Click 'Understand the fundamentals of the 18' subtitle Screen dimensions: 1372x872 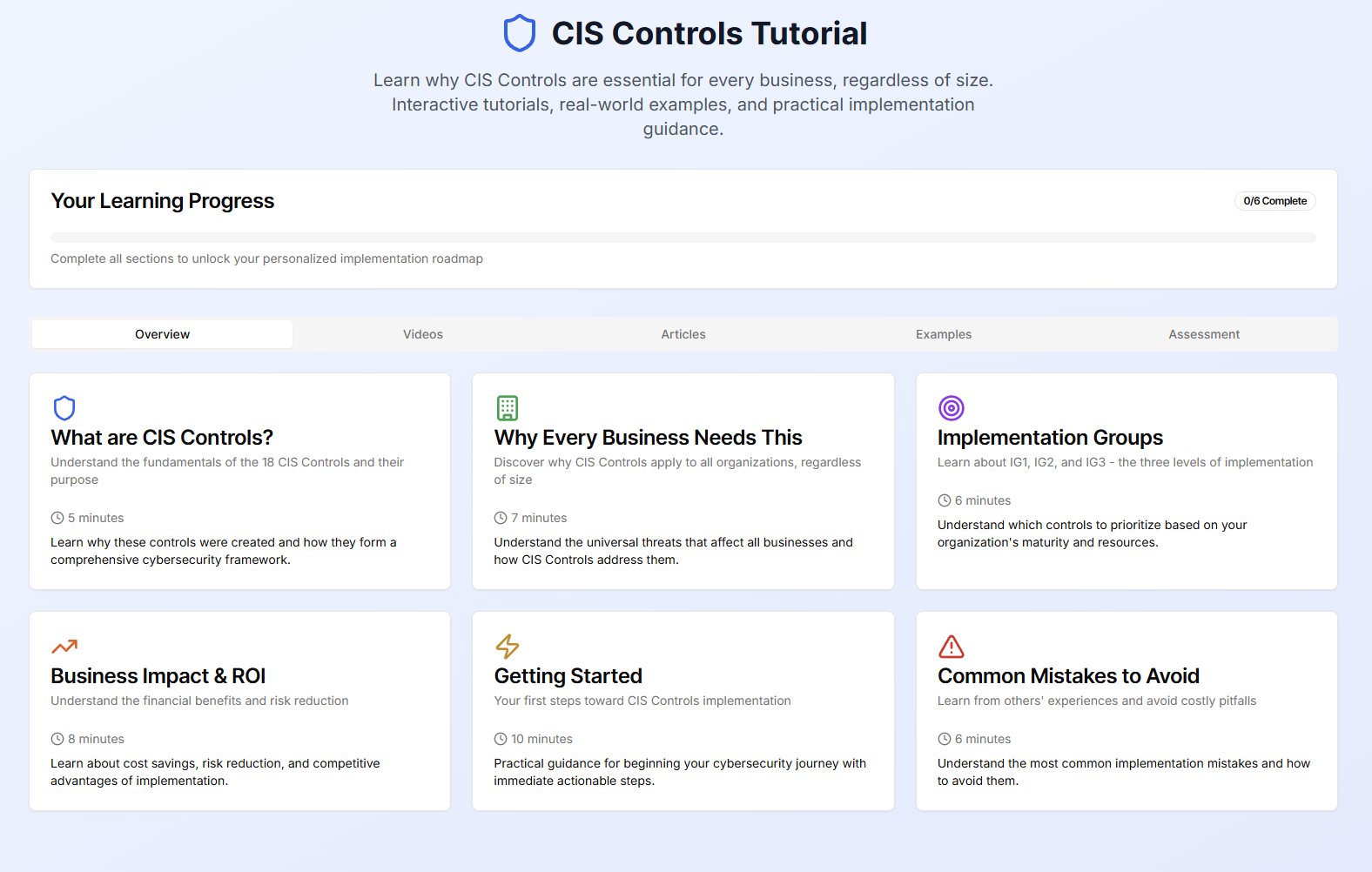pos(227,471)
